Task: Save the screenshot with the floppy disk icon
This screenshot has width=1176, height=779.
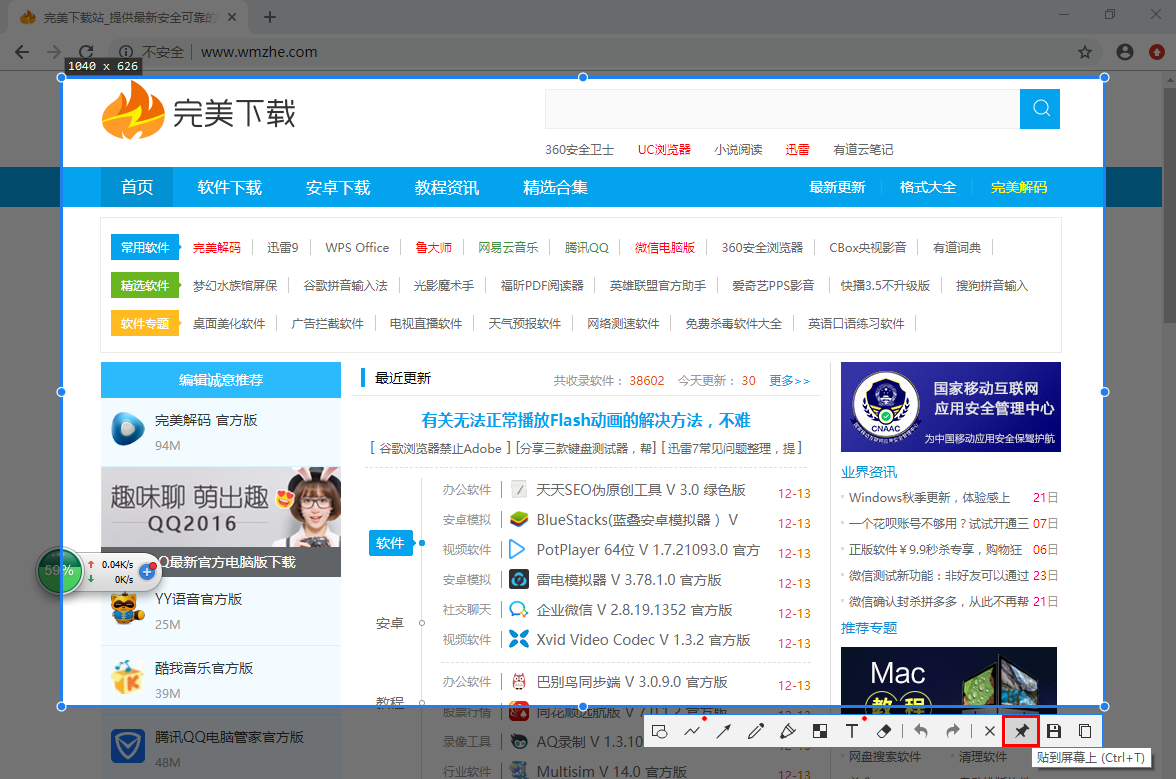Action: coord(1054,731)
